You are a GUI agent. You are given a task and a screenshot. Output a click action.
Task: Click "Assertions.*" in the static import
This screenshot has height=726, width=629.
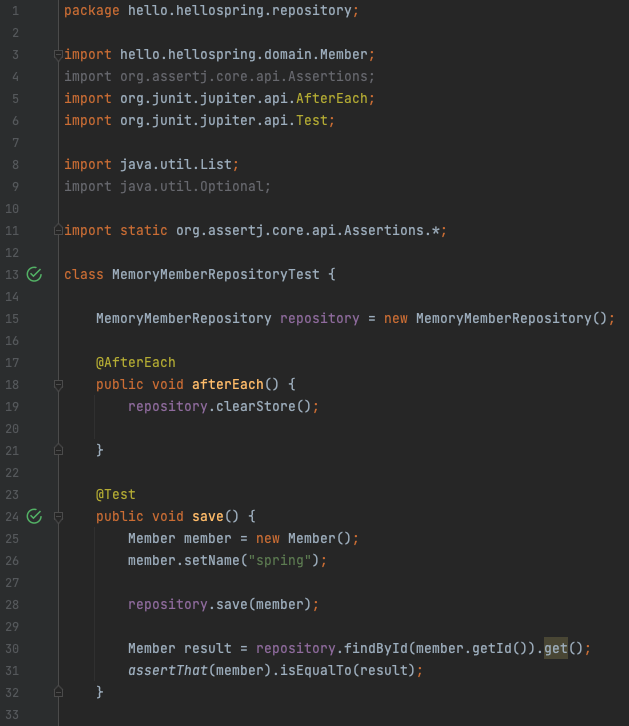[x=392, y=231]
